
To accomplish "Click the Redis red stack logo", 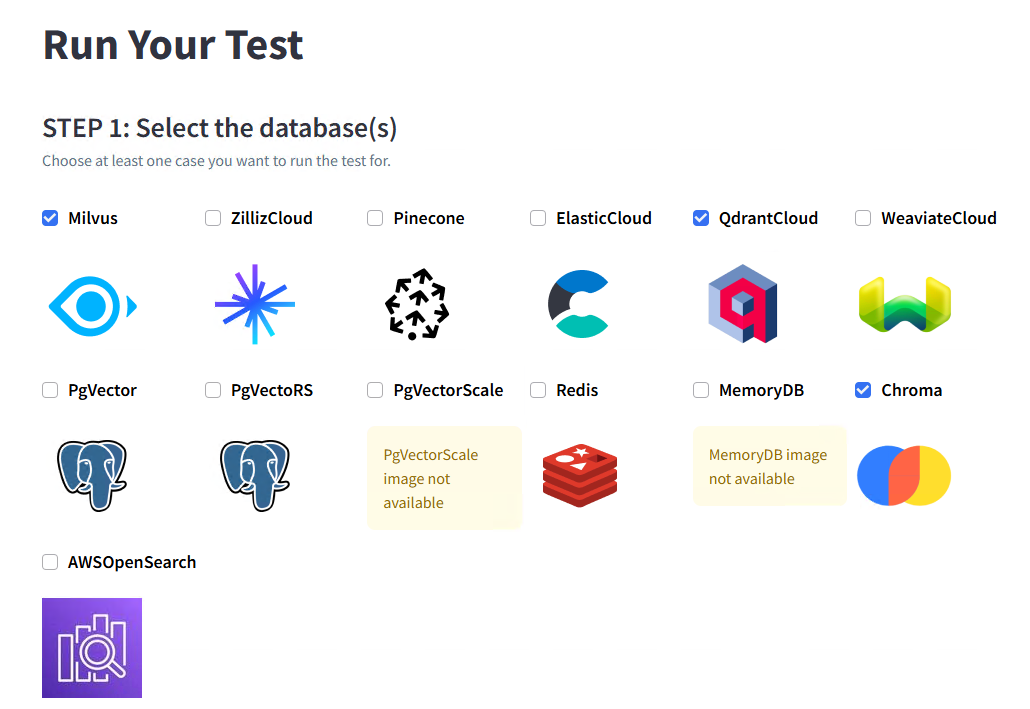I will pyautogui.click(x=580, y=475).
